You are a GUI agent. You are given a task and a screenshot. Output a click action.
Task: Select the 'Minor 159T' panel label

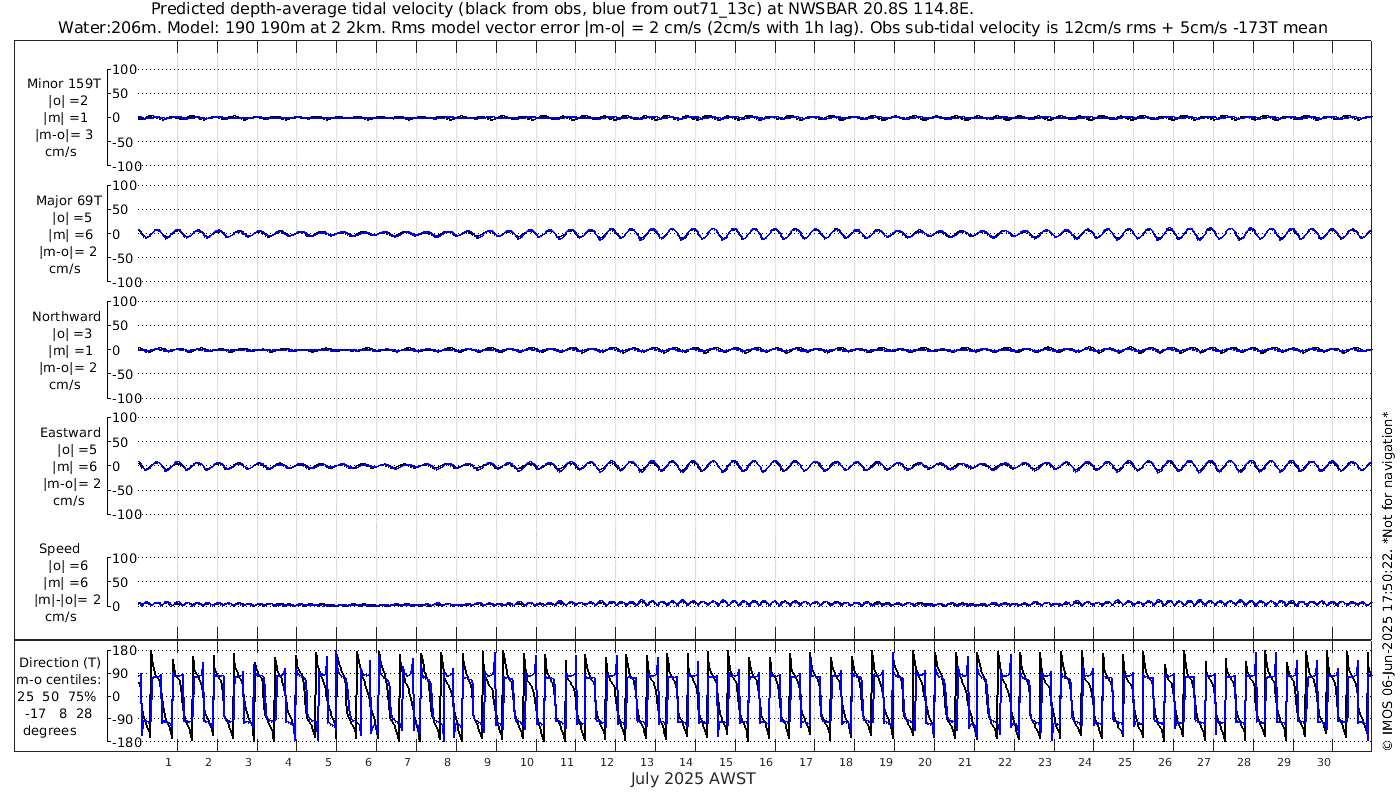[x=64, y=83]
